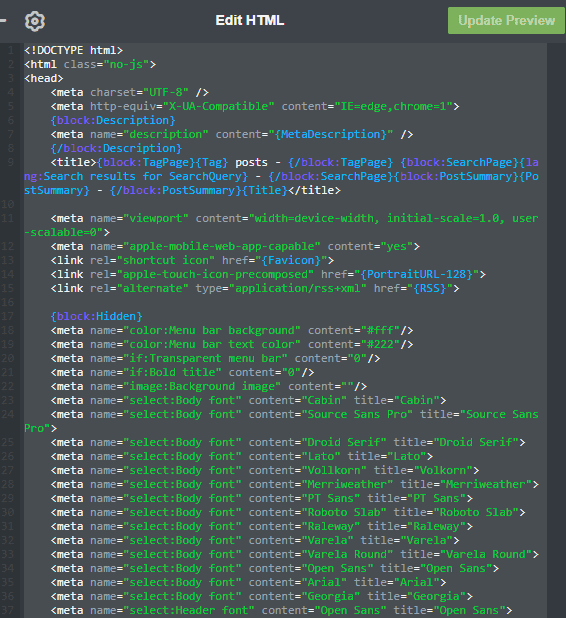The width and height of the screenshot is (566, 618).
Task: Click the title="Droid Serif" attribute
Action: [x=456, y=442]
